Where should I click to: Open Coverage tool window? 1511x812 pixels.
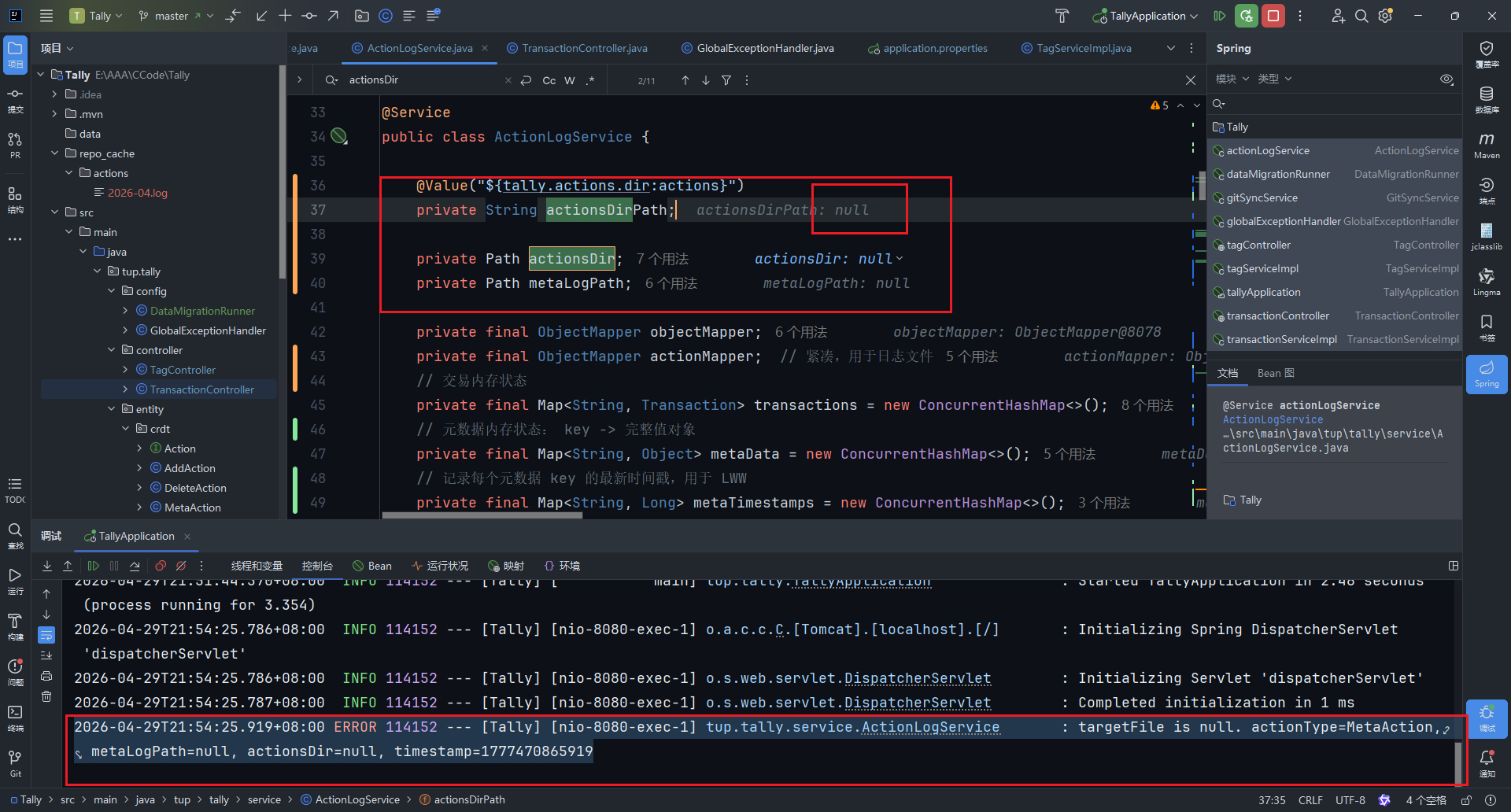point(1487,55)
